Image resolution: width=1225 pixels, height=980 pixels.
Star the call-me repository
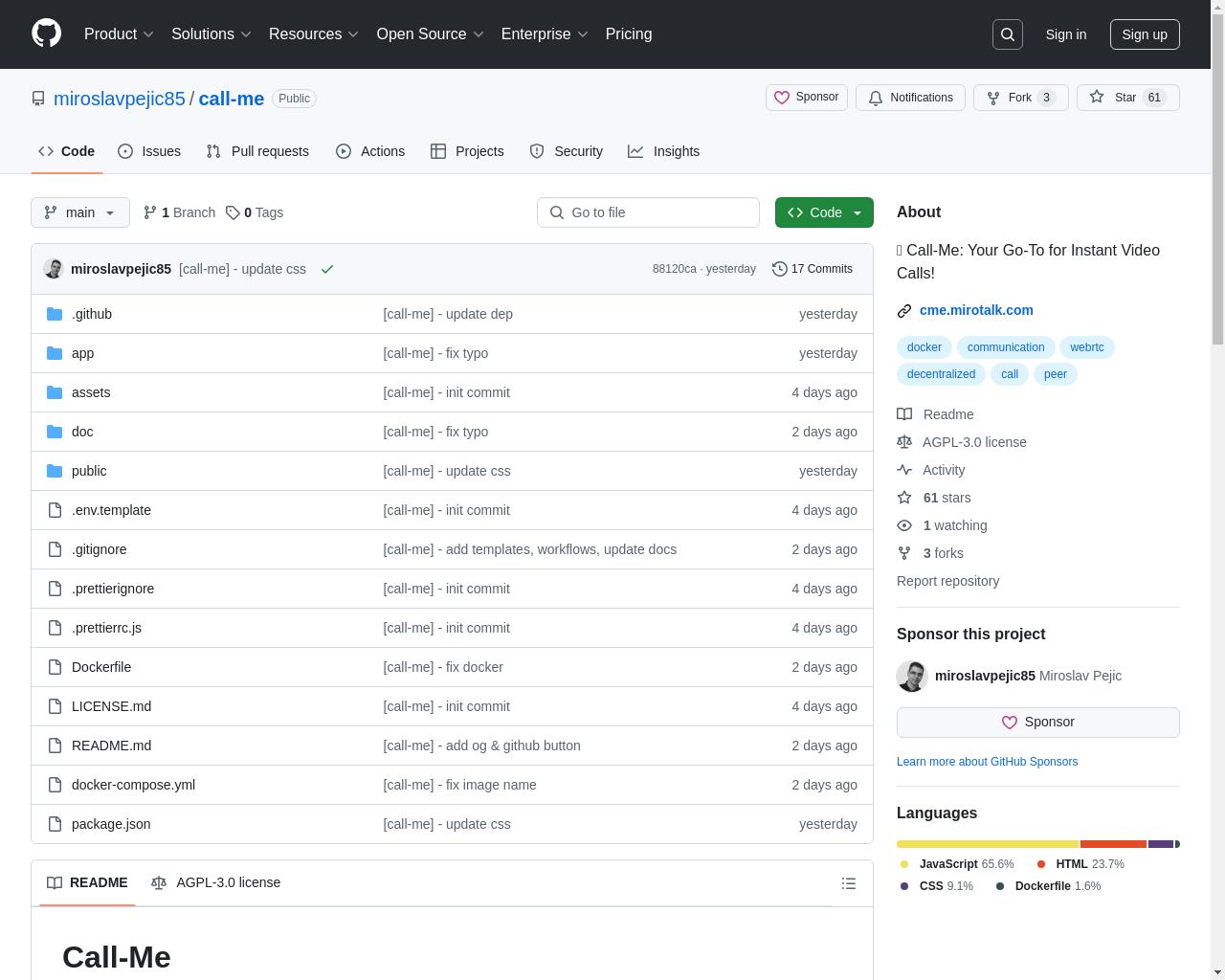click(x=1127, y=98)
